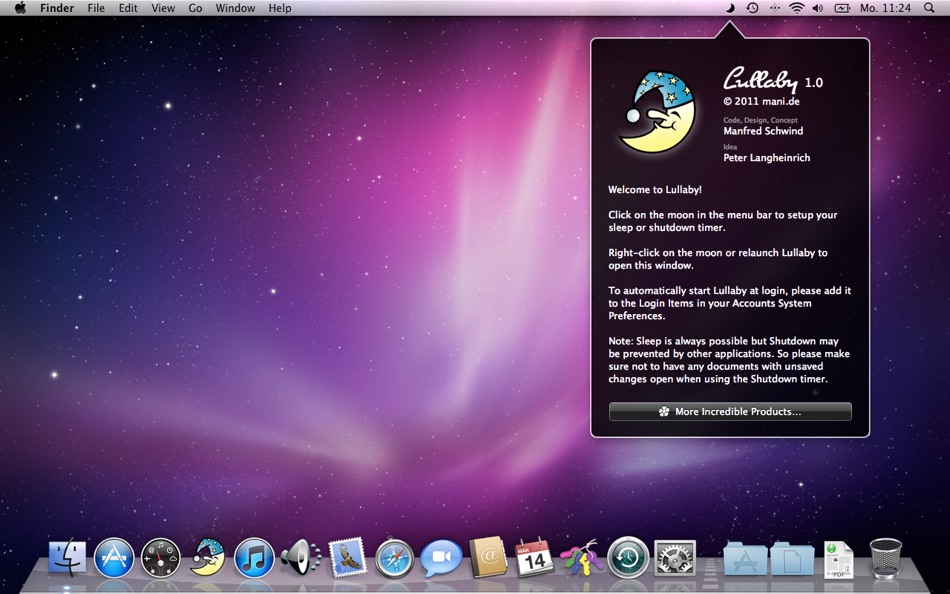This screenshot has height=594, width=950.
Task: Open the Trash in the Dock
Action: [x=885, y=558]
